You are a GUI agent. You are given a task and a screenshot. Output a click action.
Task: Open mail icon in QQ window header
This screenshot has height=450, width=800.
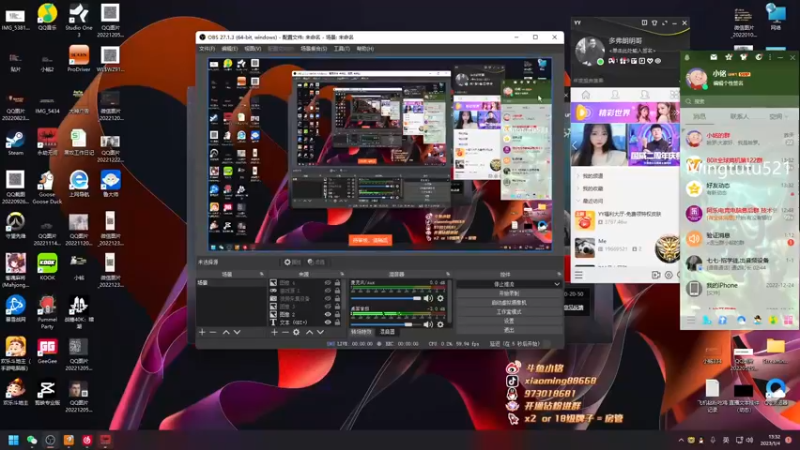[714, 57]
